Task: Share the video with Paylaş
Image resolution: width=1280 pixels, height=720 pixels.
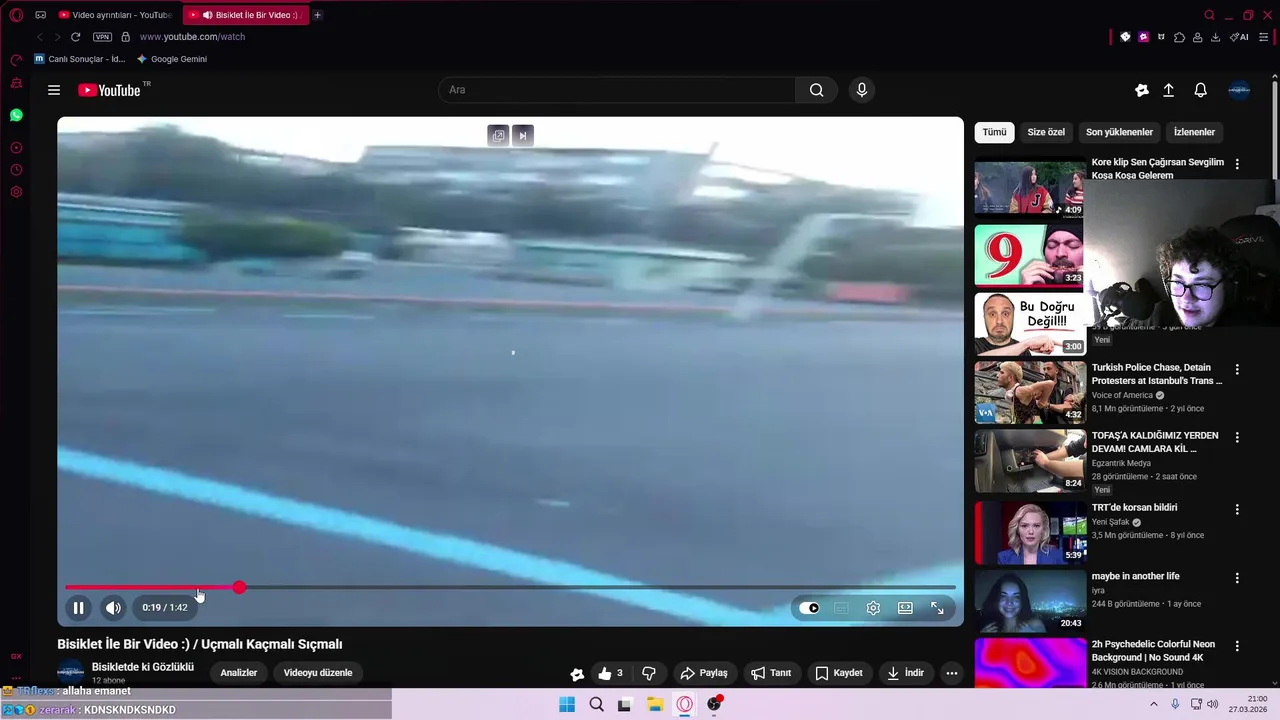Action: [703, 673]
